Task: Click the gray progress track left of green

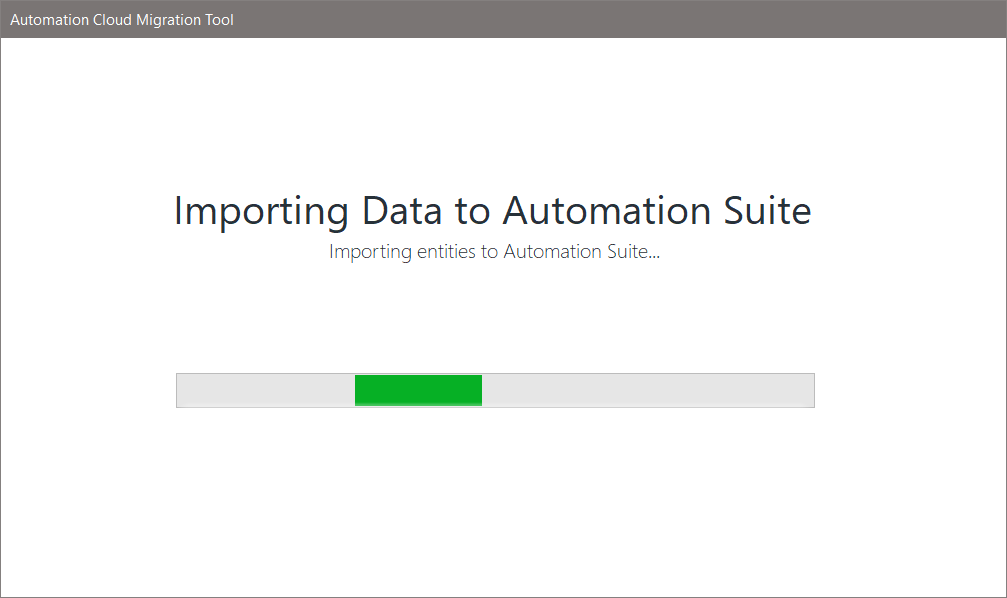Action: [266, 390]
